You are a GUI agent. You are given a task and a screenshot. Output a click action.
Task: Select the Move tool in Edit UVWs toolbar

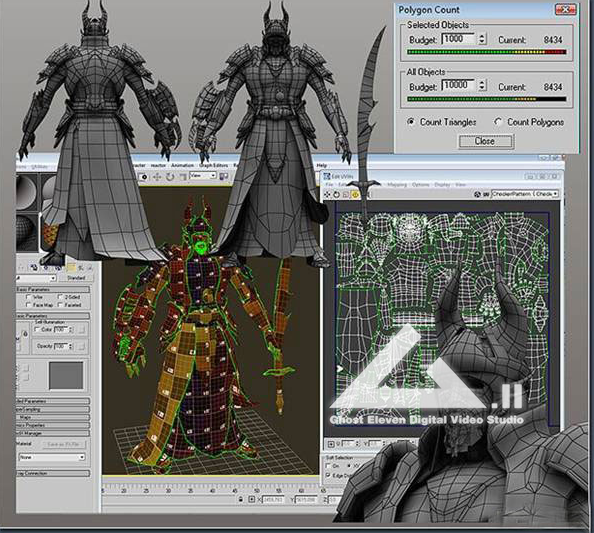(x=327, y=194)
